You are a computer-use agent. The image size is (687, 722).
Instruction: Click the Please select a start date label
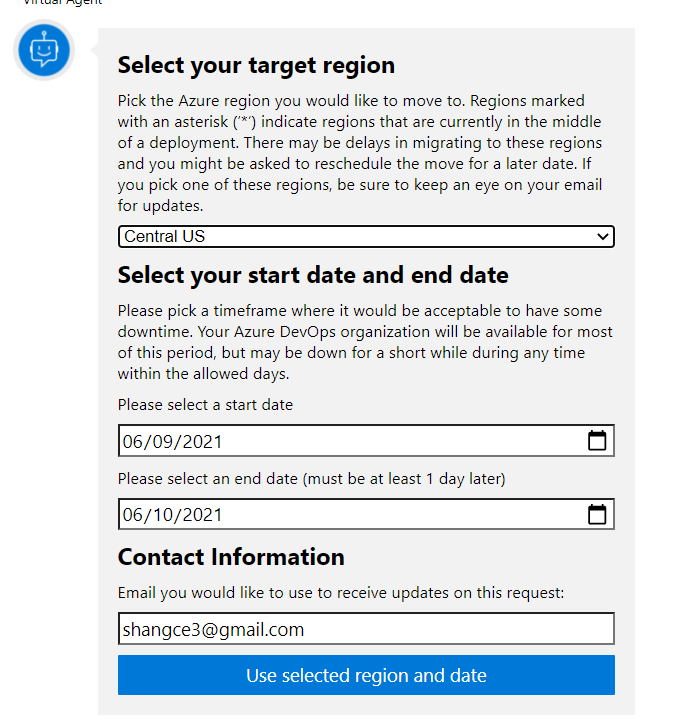[x=205, y=405]
